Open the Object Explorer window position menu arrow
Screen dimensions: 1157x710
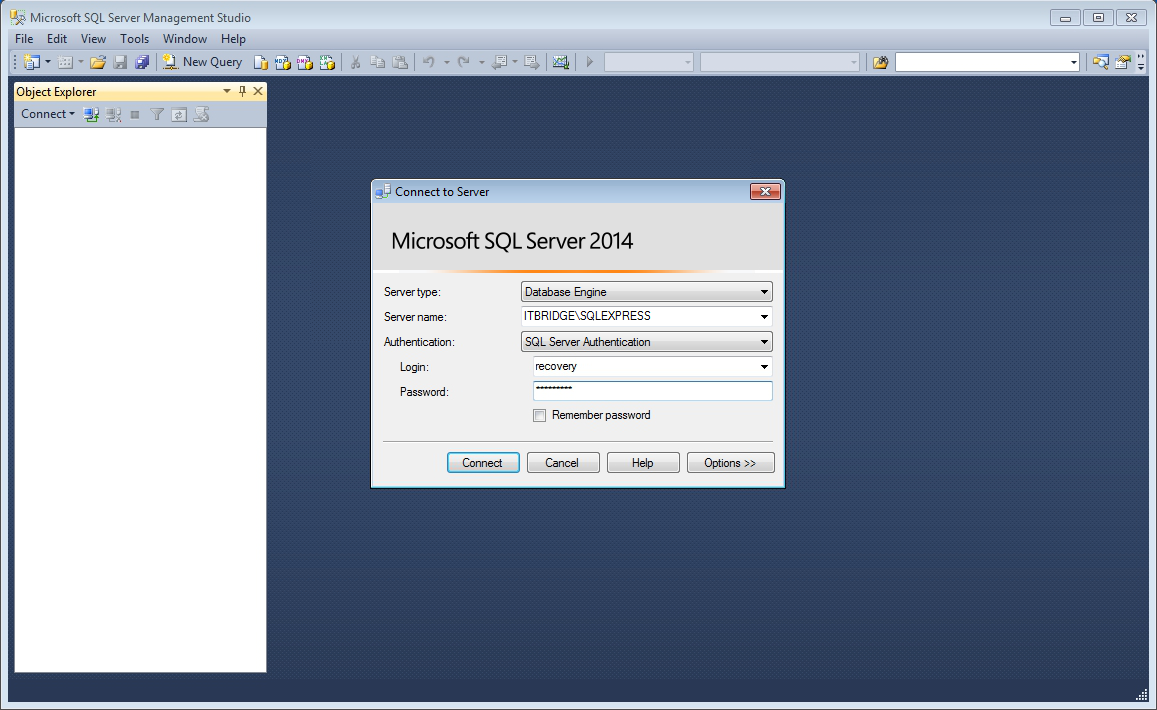pos(227,91)
